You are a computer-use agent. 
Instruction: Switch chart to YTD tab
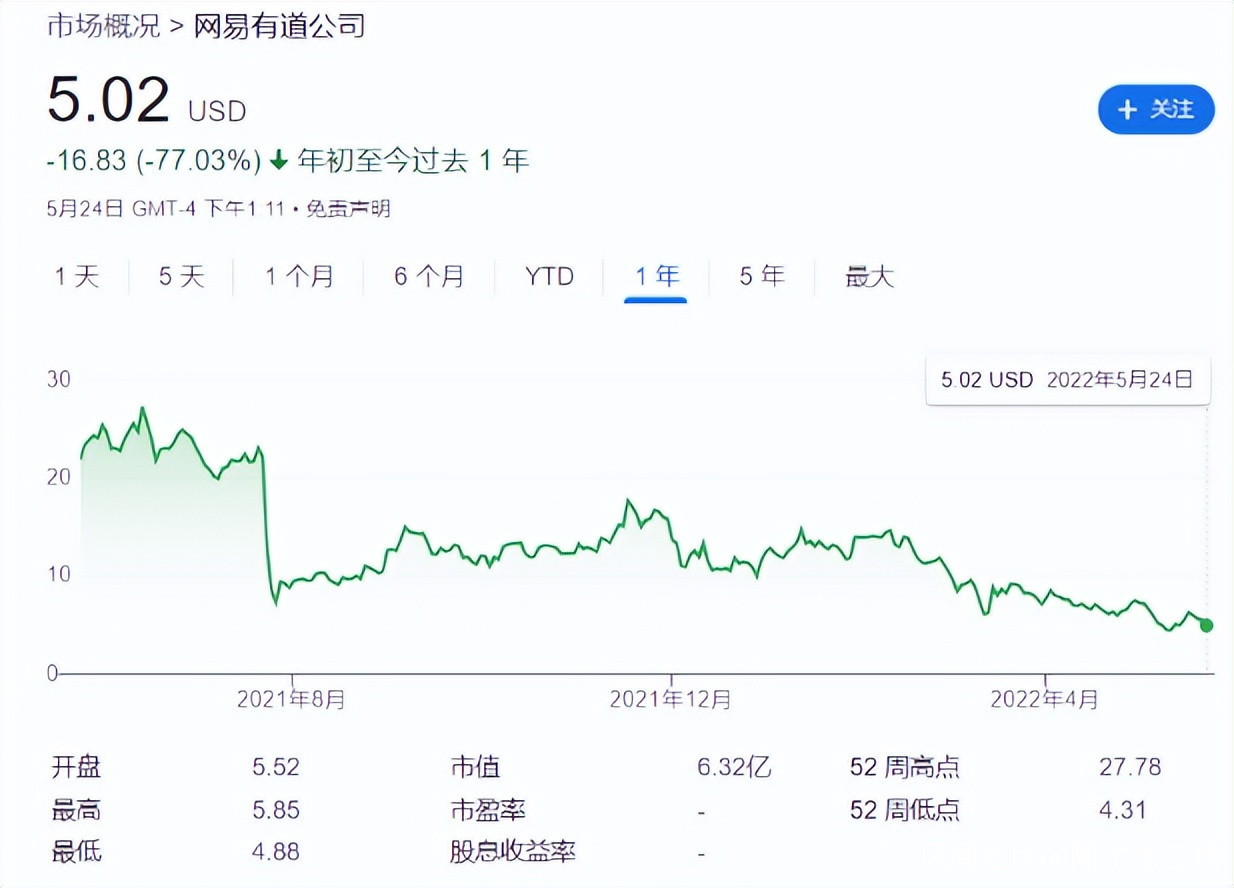[550, 276]
